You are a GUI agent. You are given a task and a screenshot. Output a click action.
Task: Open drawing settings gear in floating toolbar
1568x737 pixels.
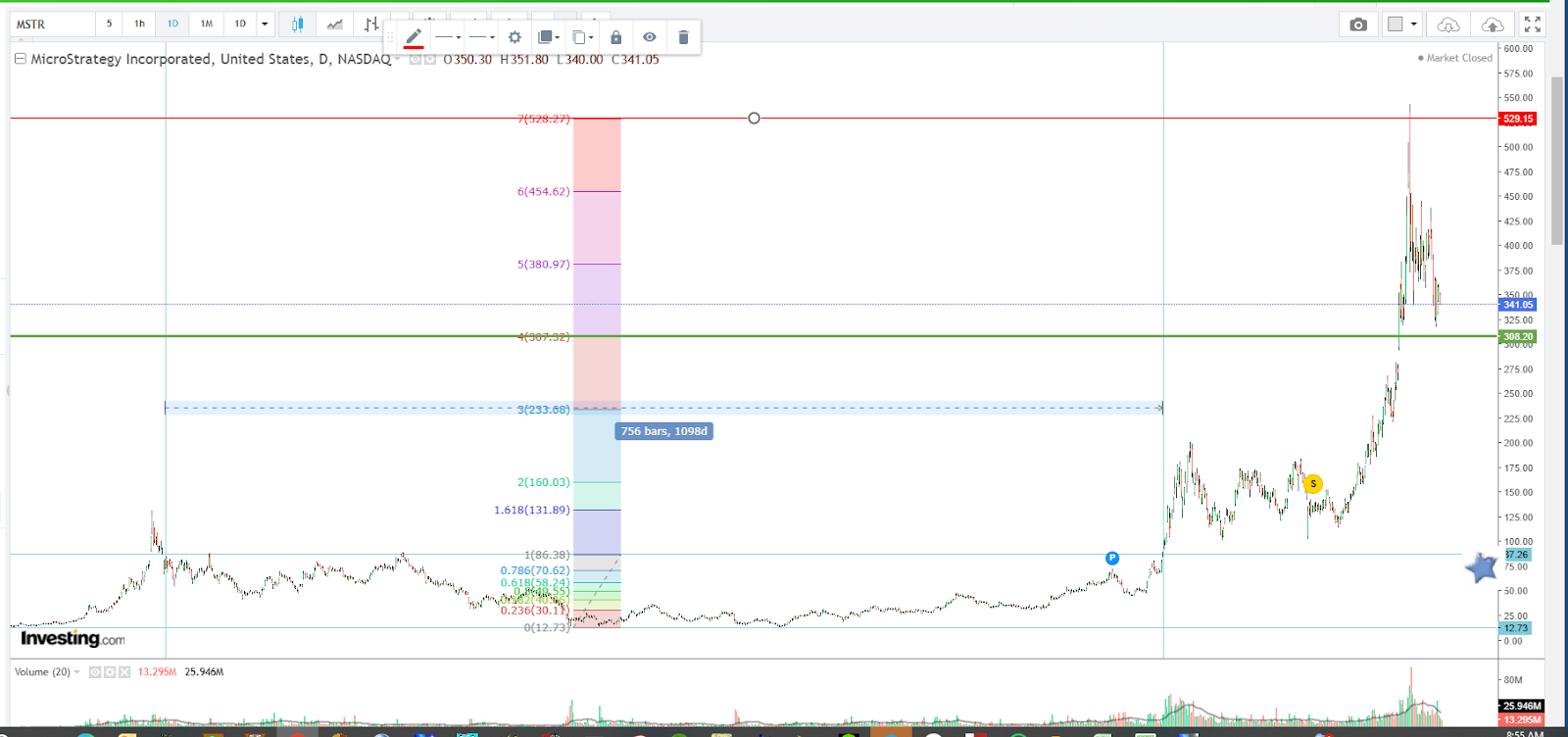point(514,37)
